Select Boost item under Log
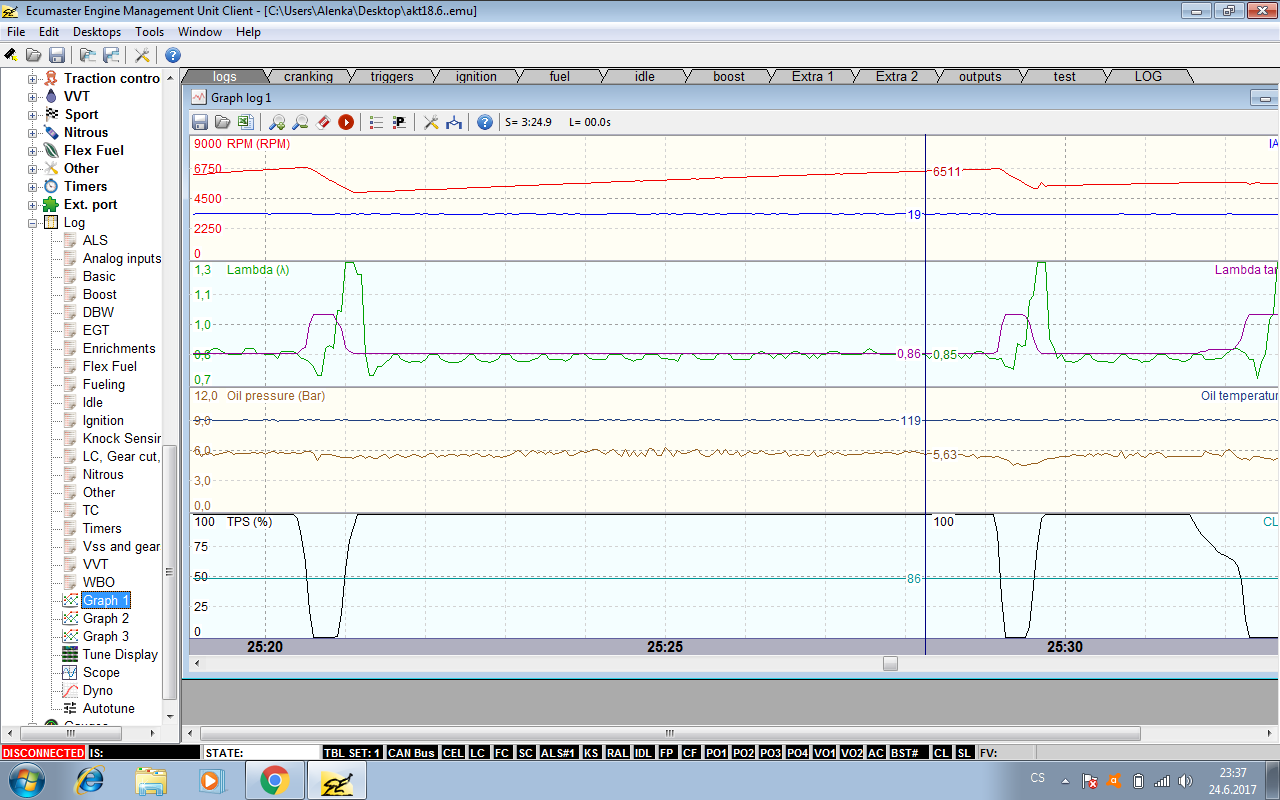The width and height of the screenshot is (1280, 800). [100, 294]
